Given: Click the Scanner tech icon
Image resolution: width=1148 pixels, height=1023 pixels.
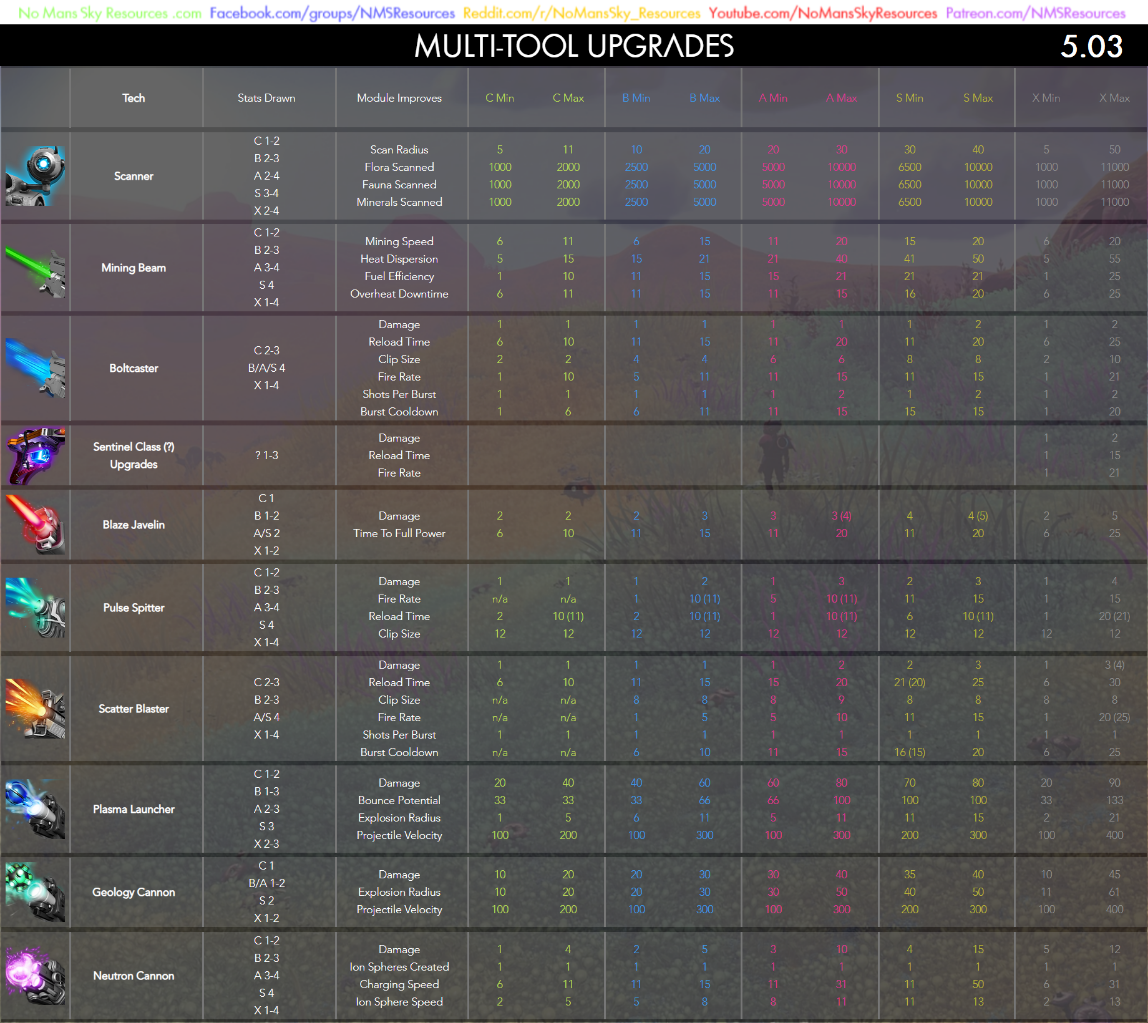Looking at the screenshot, I should [x=35, y=176].
